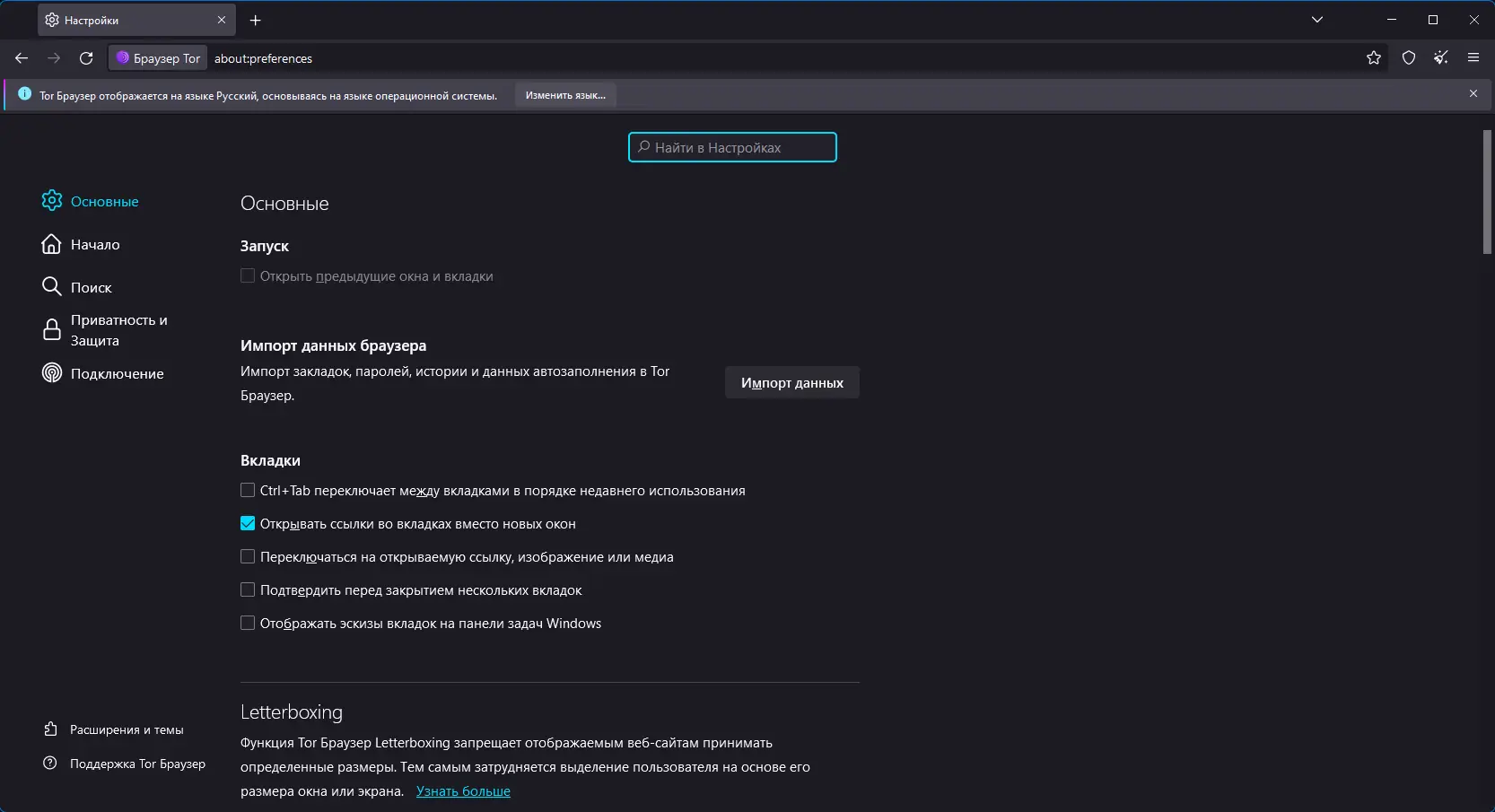
Task: Toggle Отображать эскизы вкладок на панели задач
Action: pyautogui.click(x=248, y=623)
